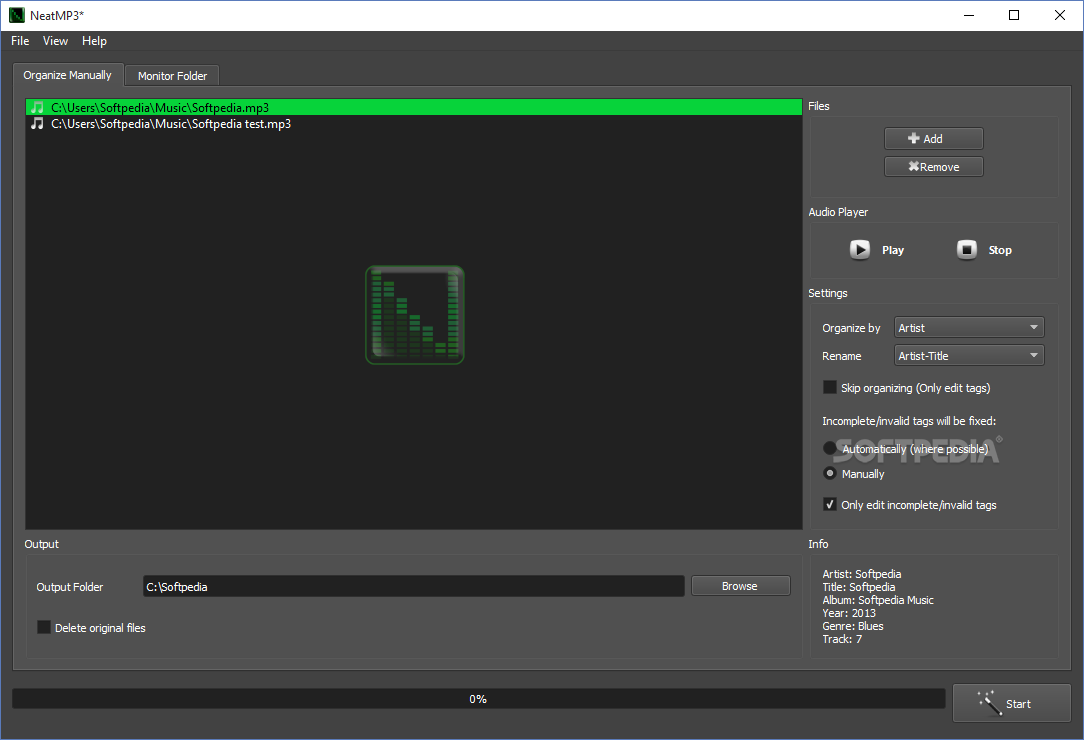Click the Artist: Softpedia info line
The image size is (1084, 740).
coord(861,574)
